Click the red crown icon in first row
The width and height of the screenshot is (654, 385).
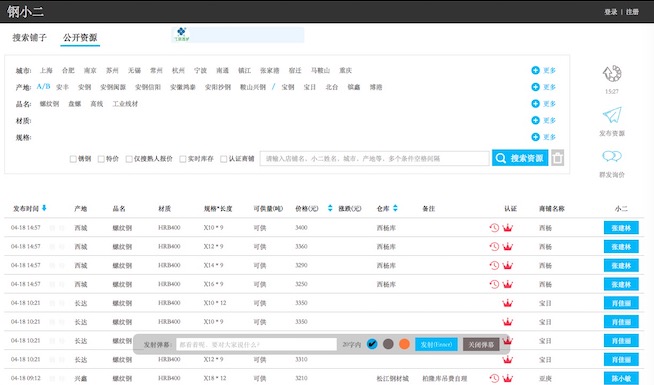pyautogui.click(x=508, y=228)
